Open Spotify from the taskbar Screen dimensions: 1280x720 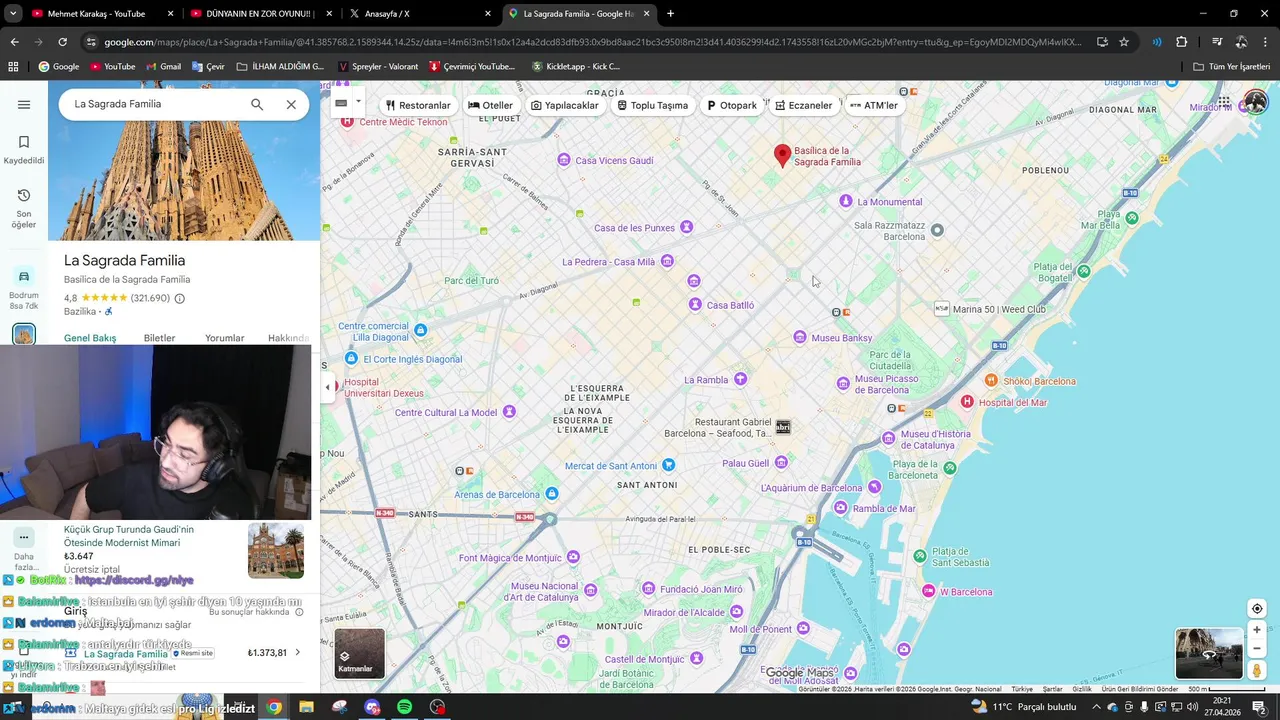pos(404,707)
